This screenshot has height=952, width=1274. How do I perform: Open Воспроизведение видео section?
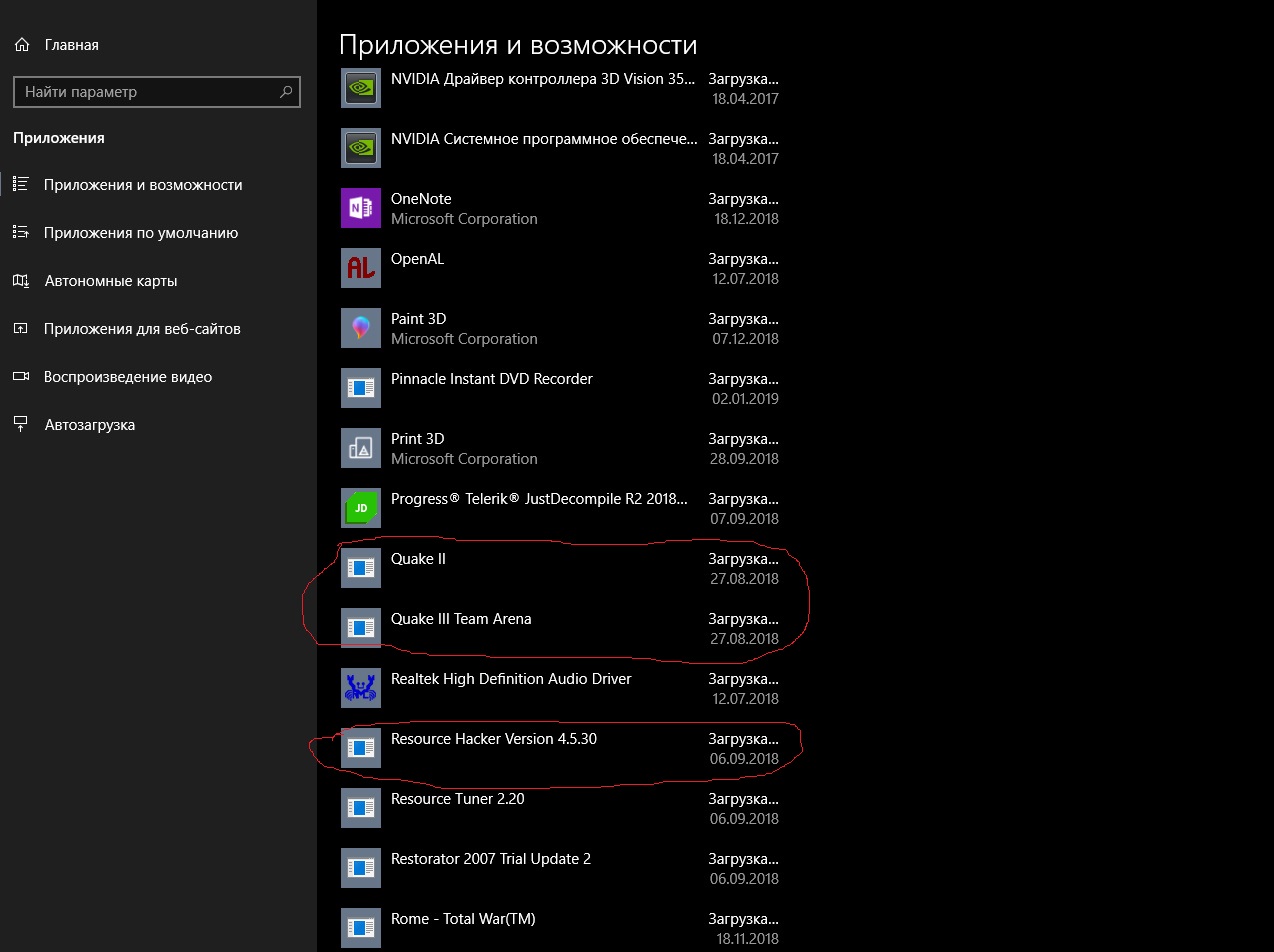(x=128, y=377)
